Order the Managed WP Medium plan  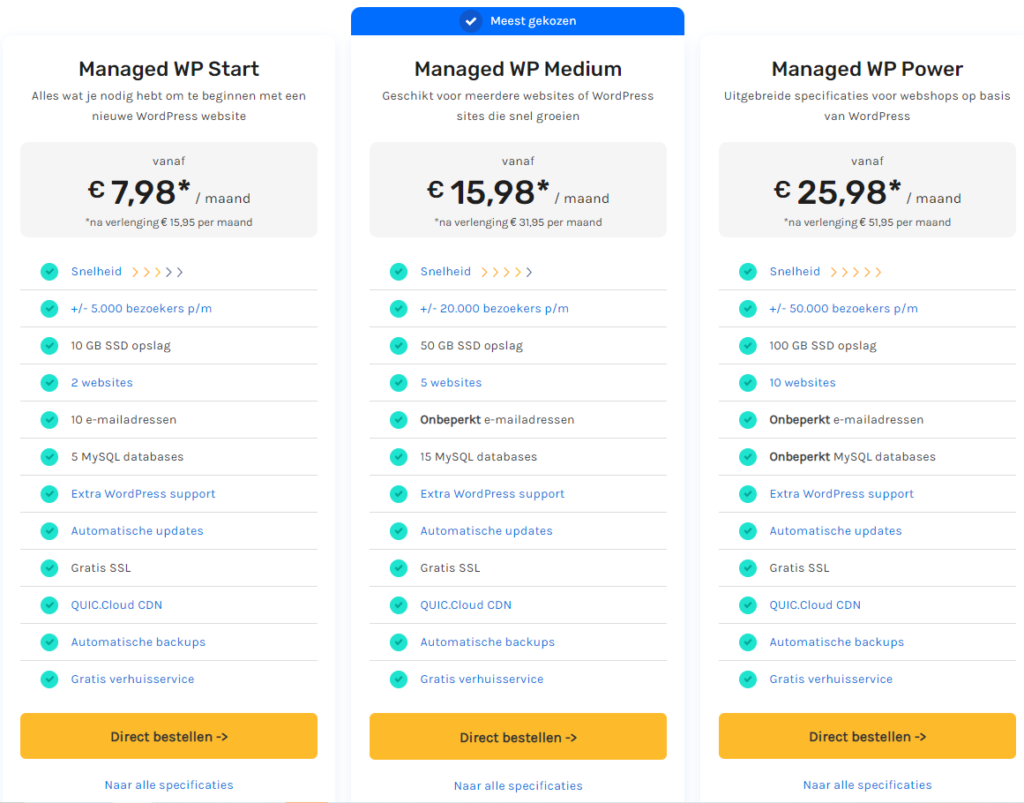point(518,737)
